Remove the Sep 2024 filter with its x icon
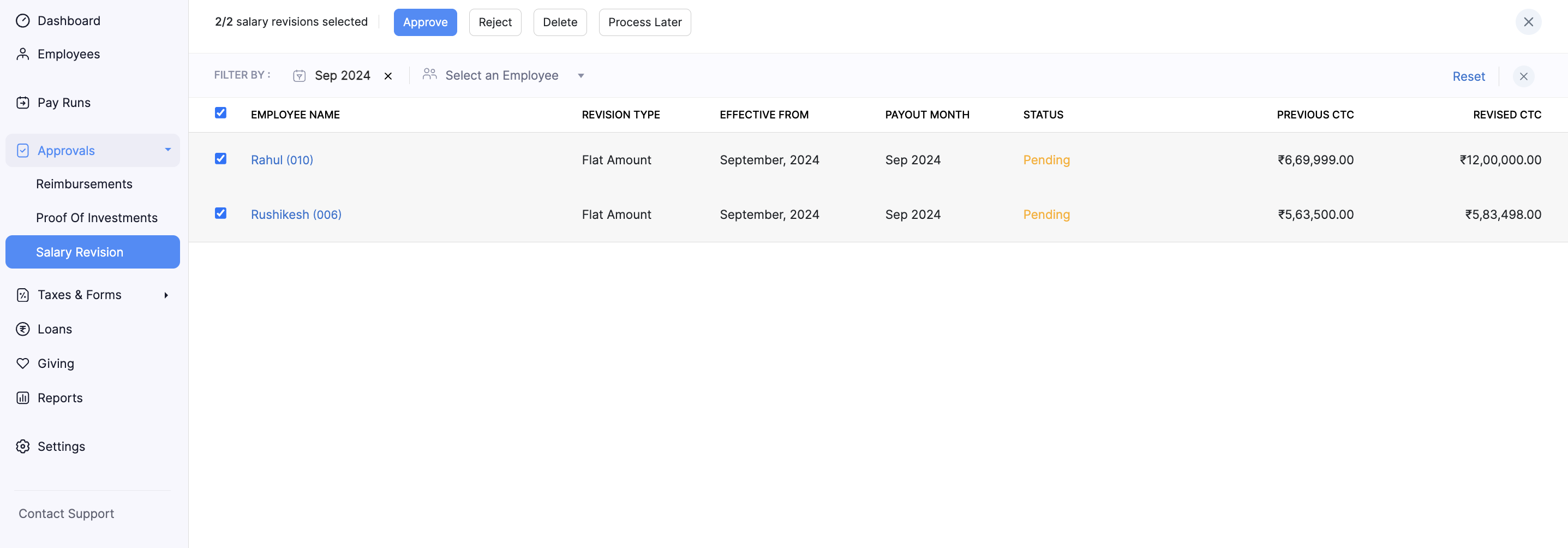 (x=388, y=76)
